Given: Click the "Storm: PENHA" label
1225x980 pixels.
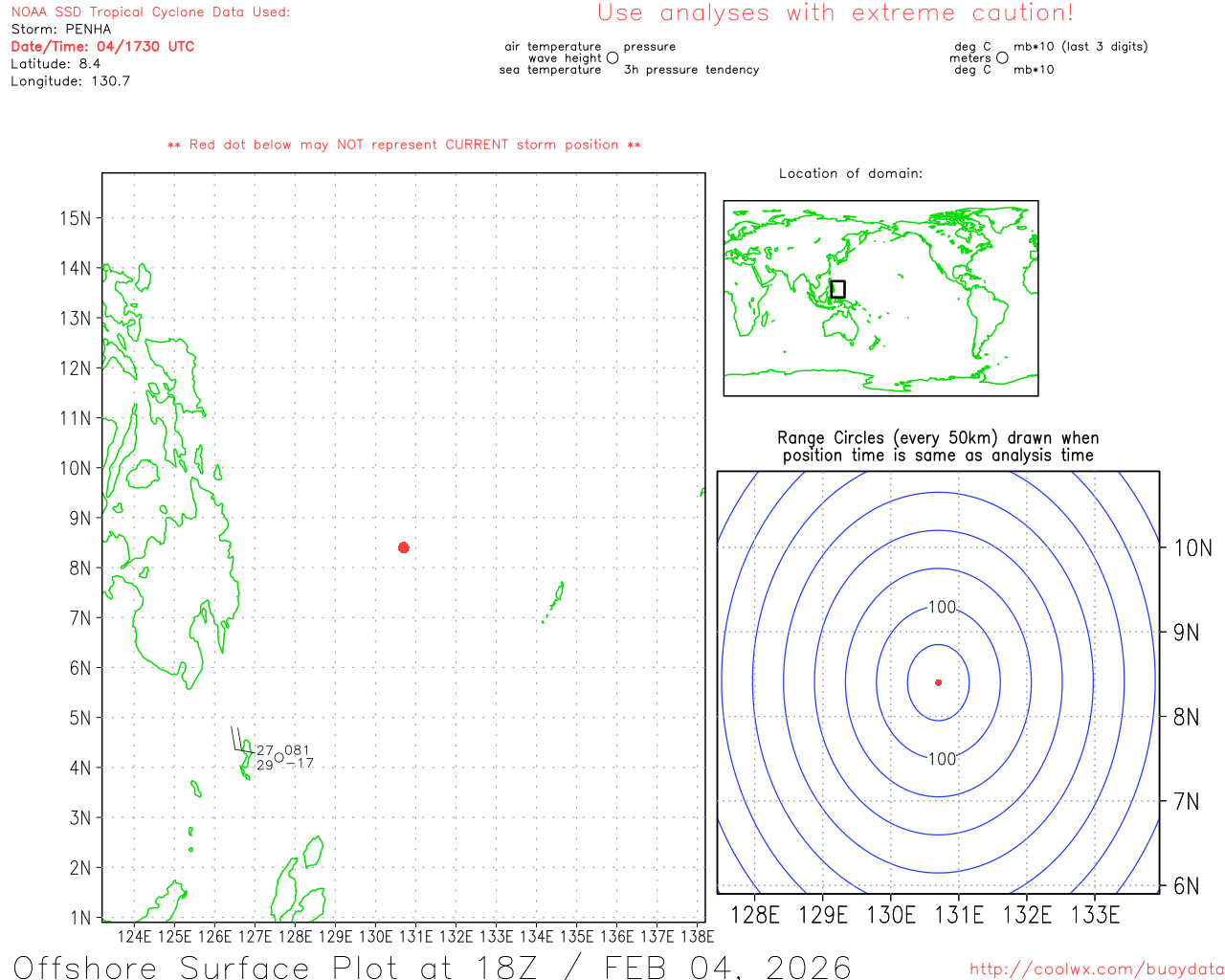Looking at the screenshot, I should pos(61,30).
